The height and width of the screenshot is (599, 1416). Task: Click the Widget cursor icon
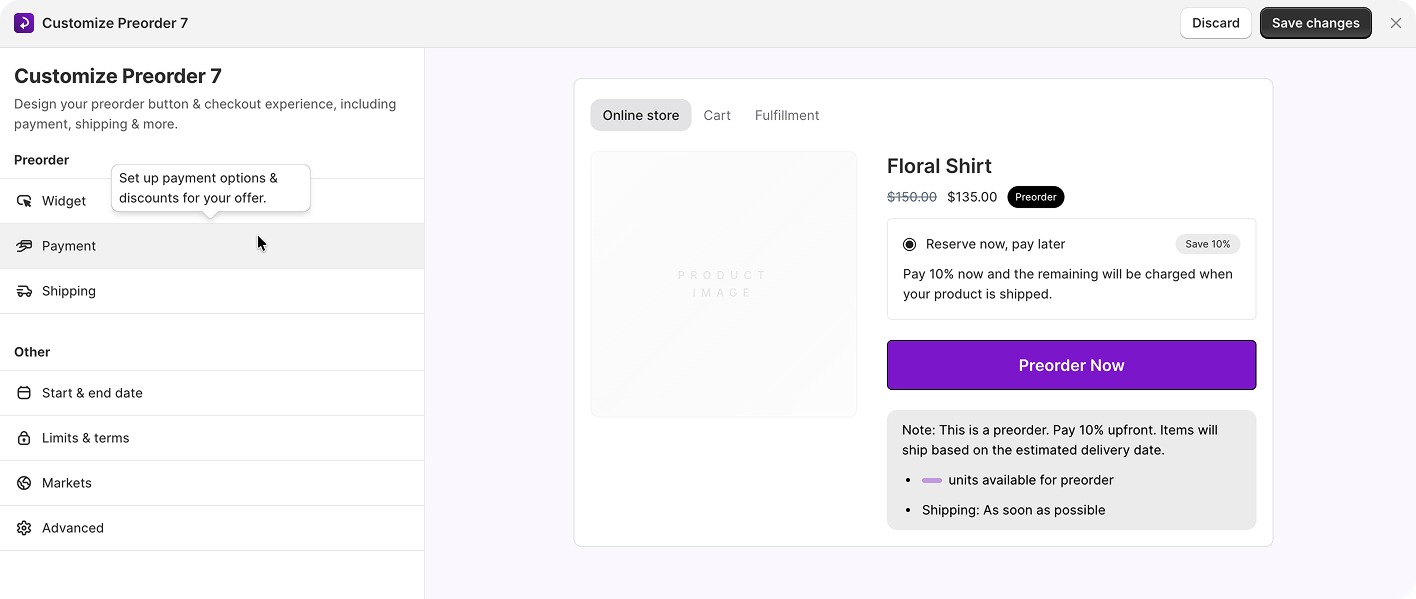pyautogui.click(x=24, y=201)
